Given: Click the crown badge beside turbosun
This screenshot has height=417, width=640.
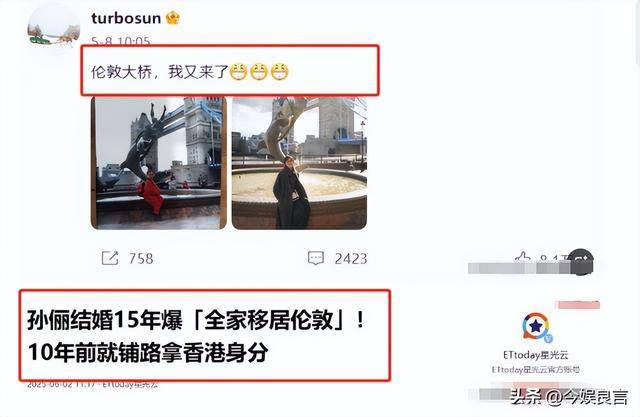Looking at the screenshot, I should tap(173, 18).
